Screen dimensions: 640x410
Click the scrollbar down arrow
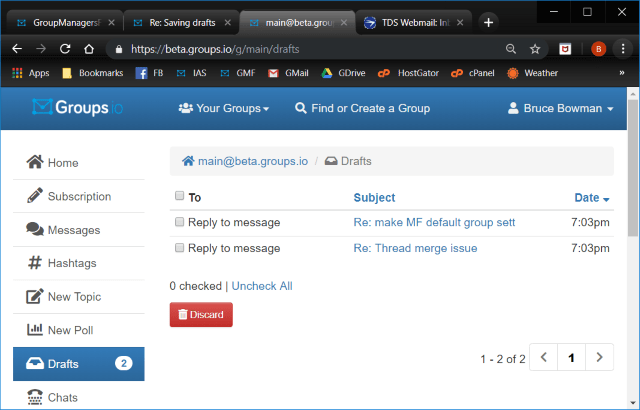coord(633,404)
